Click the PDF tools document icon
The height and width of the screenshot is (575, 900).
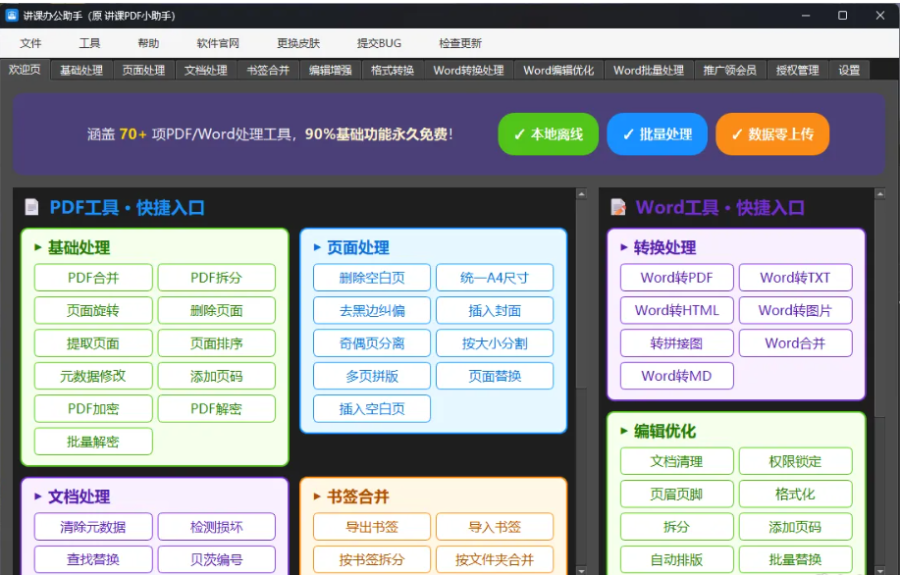click(32, 207)
